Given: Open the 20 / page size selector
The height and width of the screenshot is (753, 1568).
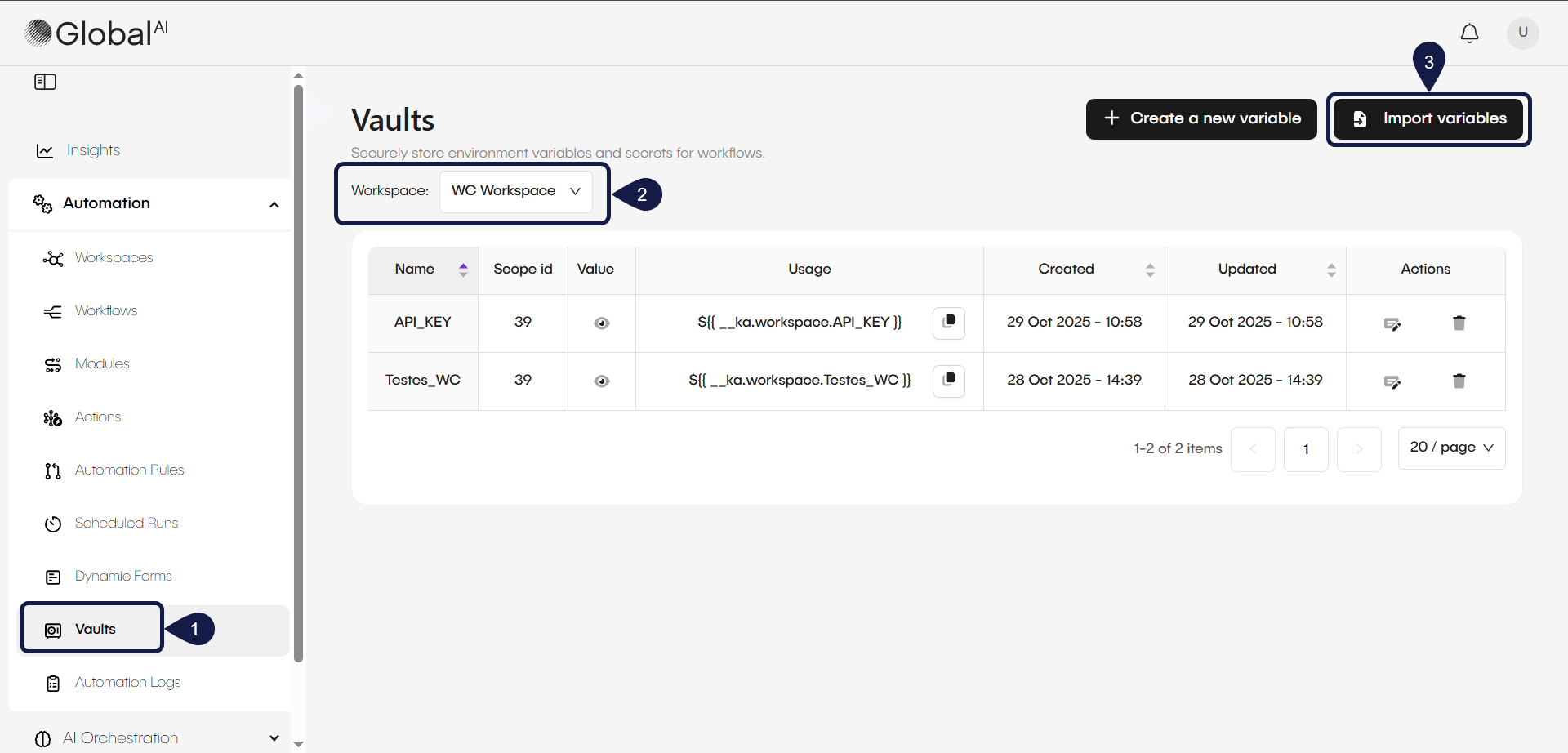Looking at the screenshot, I should (1451, 448).
